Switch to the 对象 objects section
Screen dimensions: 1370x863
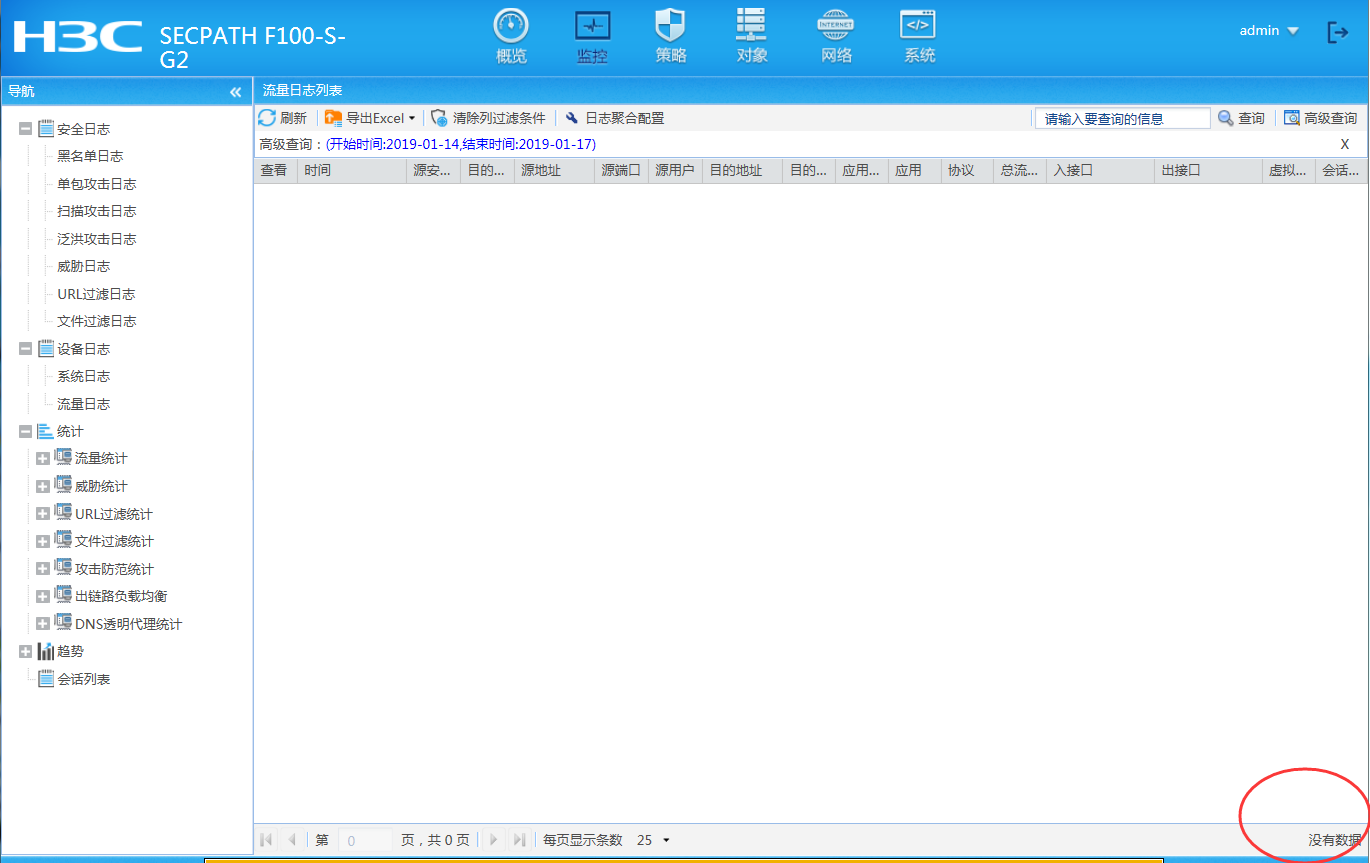[x=752, y=37]
